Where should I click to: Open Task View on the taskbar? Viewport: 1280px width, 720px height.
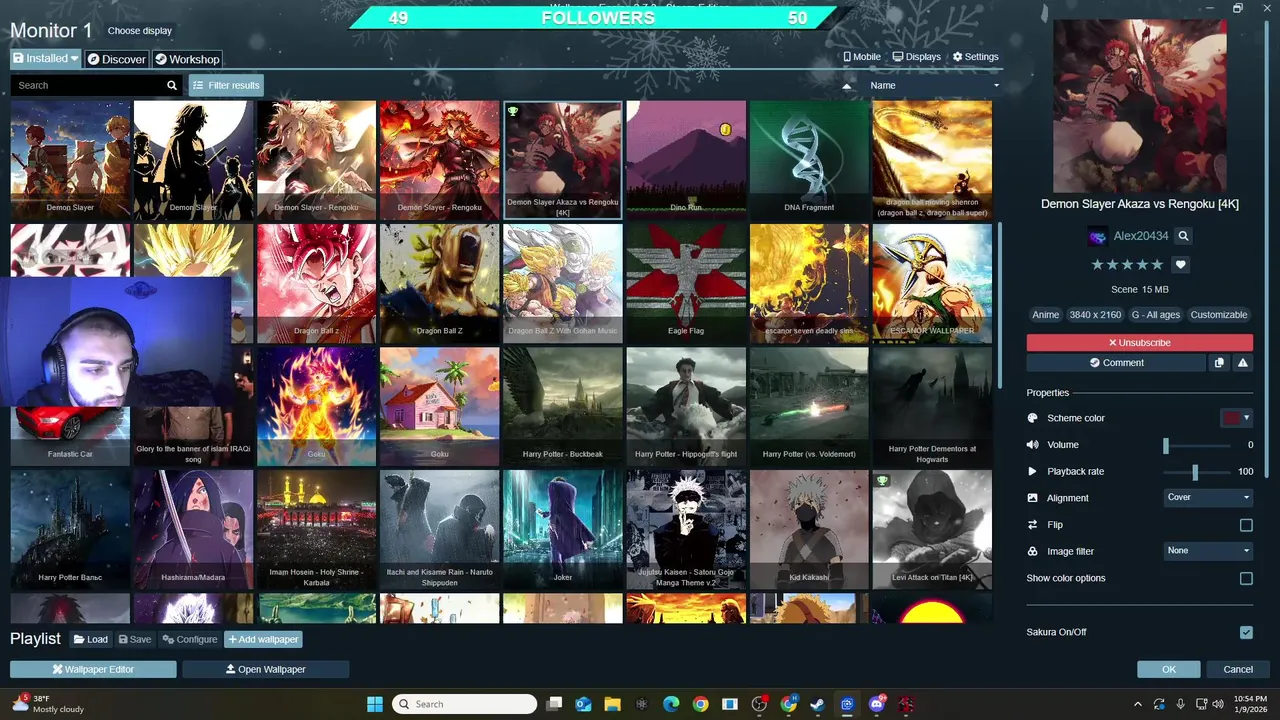point(554,704)
